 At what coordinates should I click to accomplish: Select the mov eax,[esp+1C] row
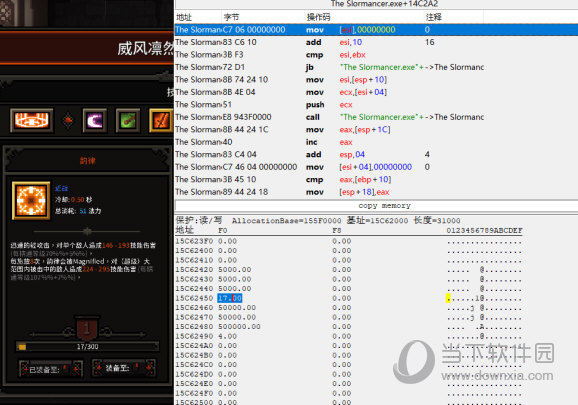coord(376,129)
